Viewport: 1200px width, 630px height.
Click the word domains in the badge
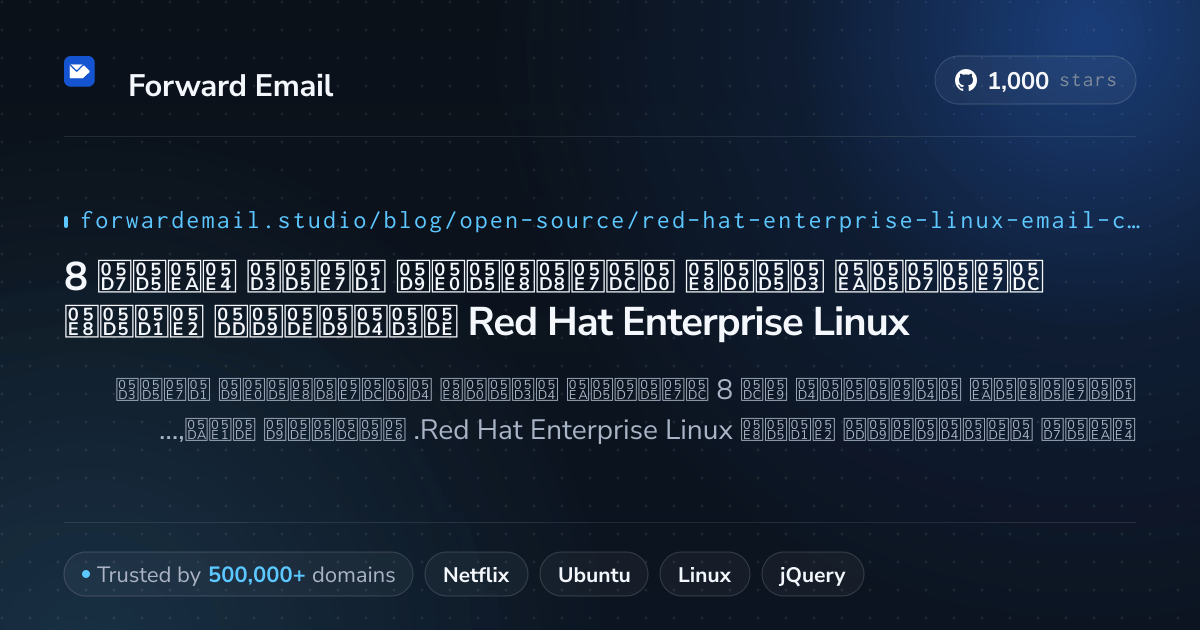354,575
